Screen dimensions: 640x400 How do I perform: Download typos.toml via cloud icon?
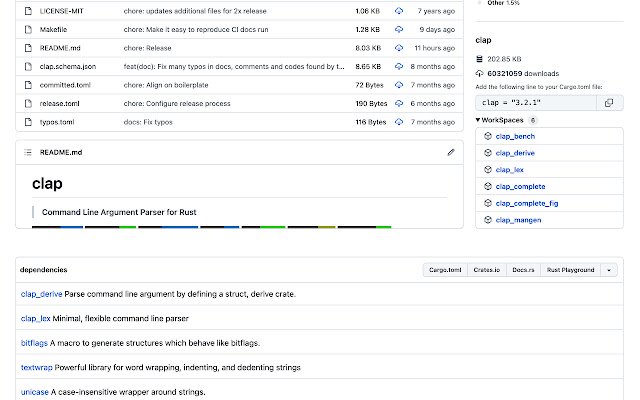click(x=399, y=122)
